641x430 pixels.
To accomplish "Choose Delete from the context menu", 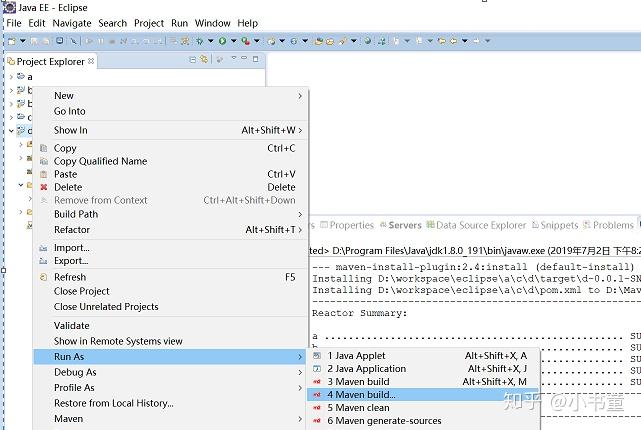I will 171,187.
